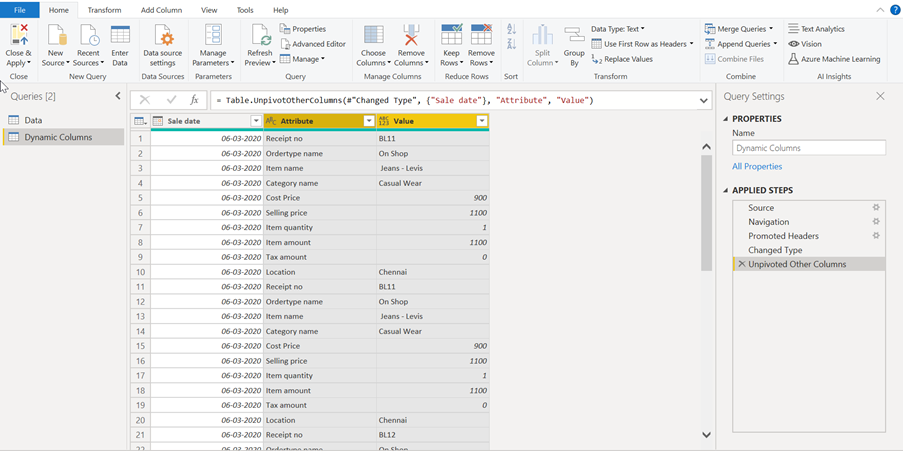Expand the formula bar
This screenshot has width=903, height=451.
click(703, 100)
